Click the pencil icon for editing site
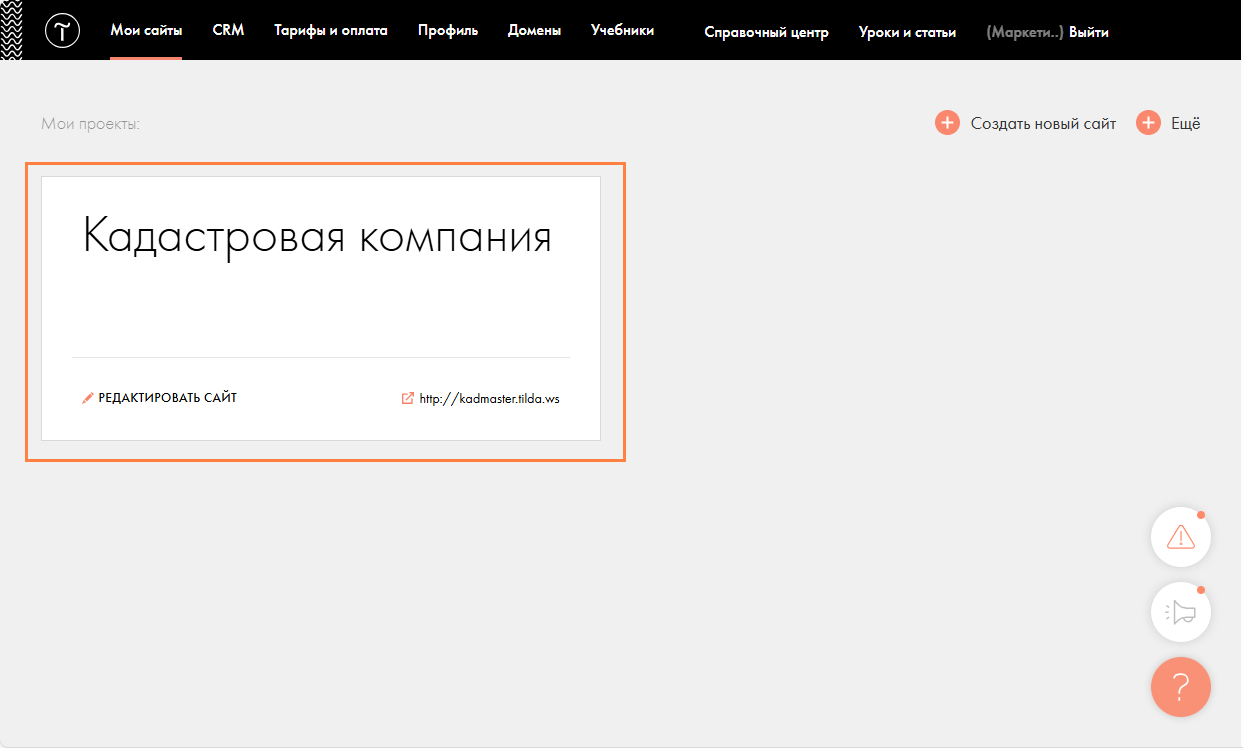Image resolution: width=1243 pixels, height=748 pixels. (87, 398)
